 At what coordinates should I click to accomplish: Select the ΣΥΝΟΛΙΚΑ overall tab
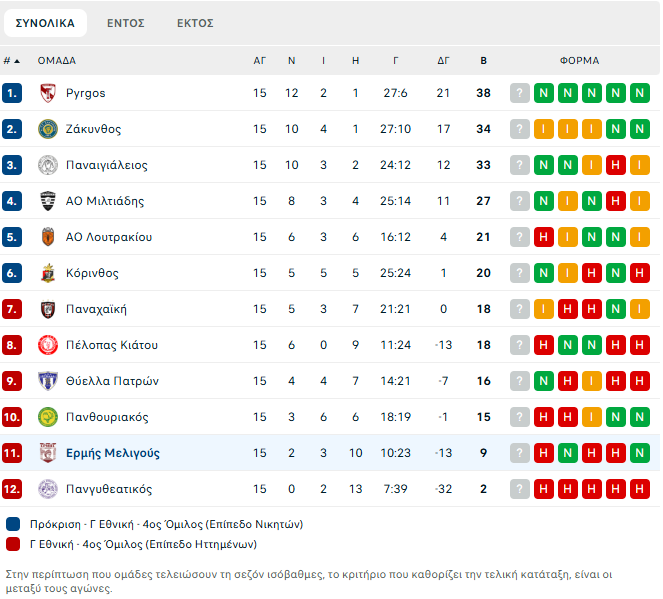pyautogui.click(x=45, y=23)
